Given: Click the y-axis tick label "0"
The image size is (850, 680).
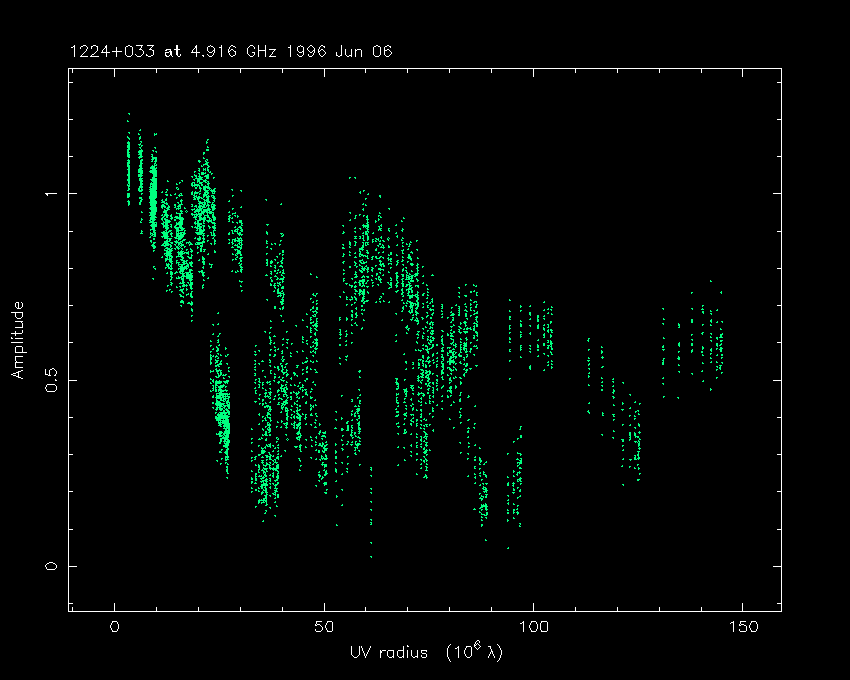Looking at the screenshot, I should (50, 566).
